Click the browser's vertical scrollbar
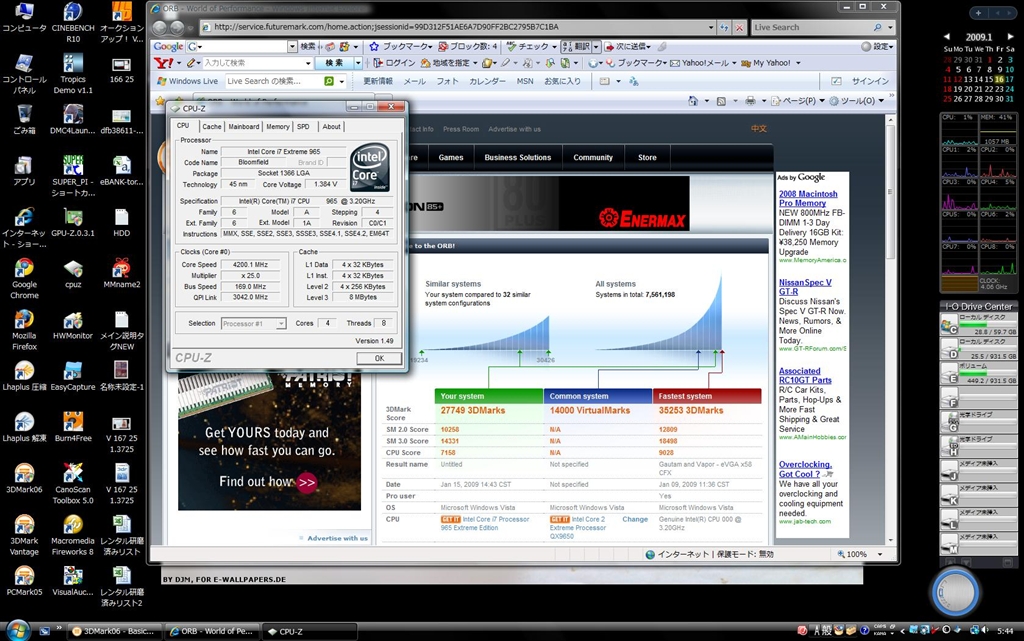This screenshot has height=641, width=1024. (x=889, y=330)
